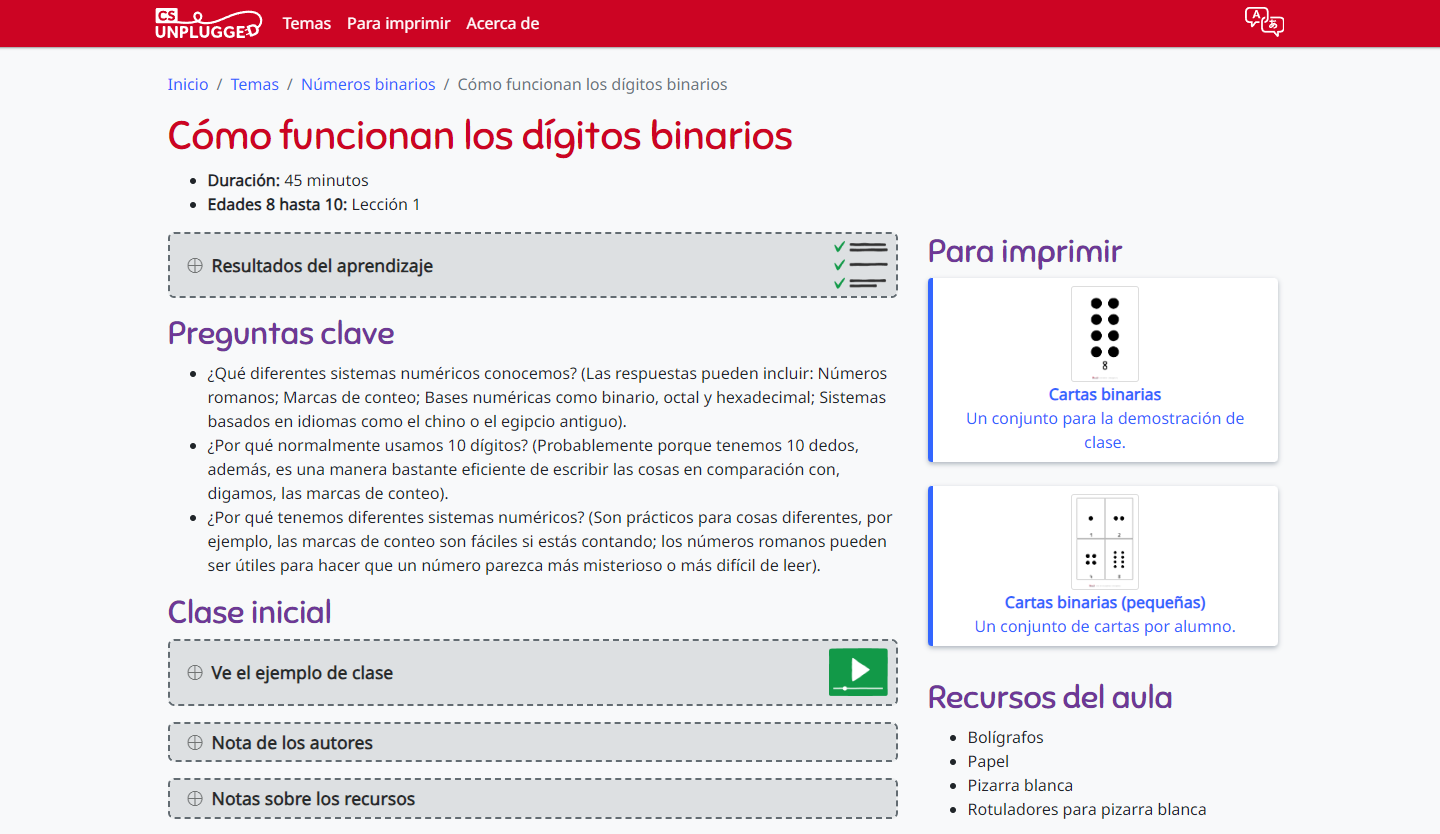
Task: Open the "Cartas binarias" printable link
Action: pyautogui.click(x=1105, y=394)
